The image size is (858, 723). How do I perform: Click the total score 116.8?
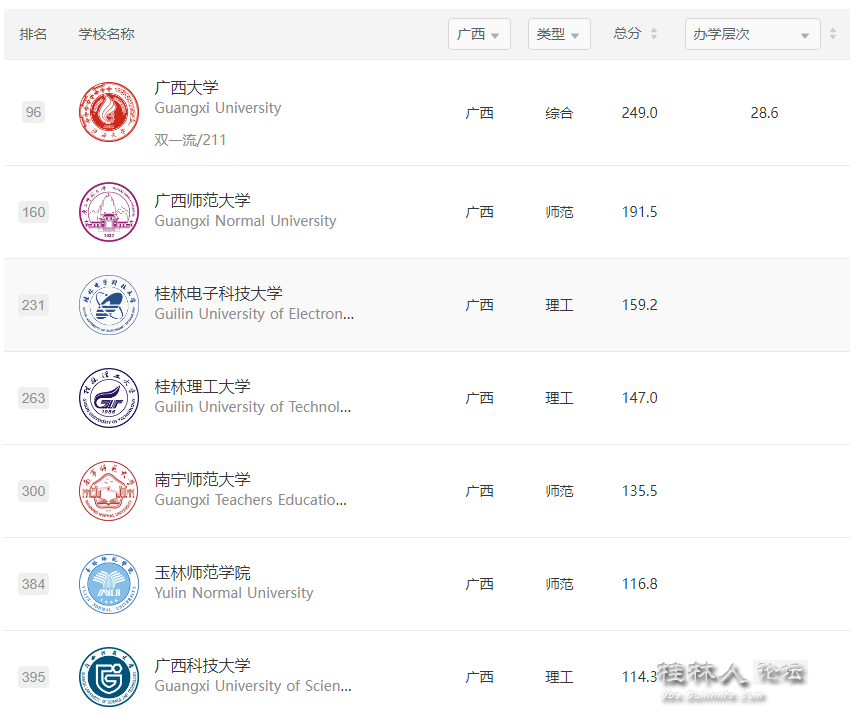(639, 584)
